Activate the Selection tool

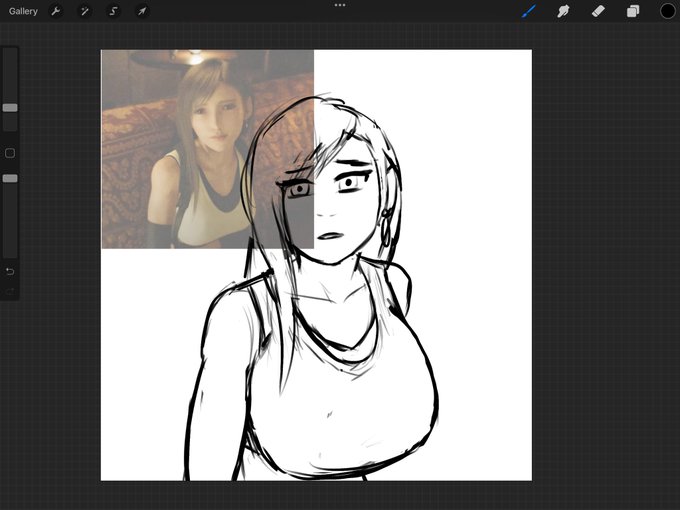[x=113, y=11]
